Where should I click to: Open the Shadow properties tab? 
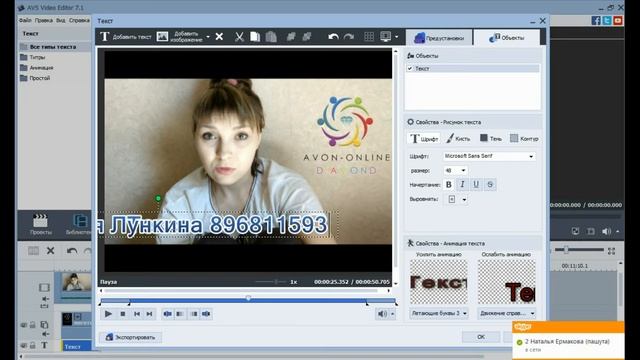point(491,139)
